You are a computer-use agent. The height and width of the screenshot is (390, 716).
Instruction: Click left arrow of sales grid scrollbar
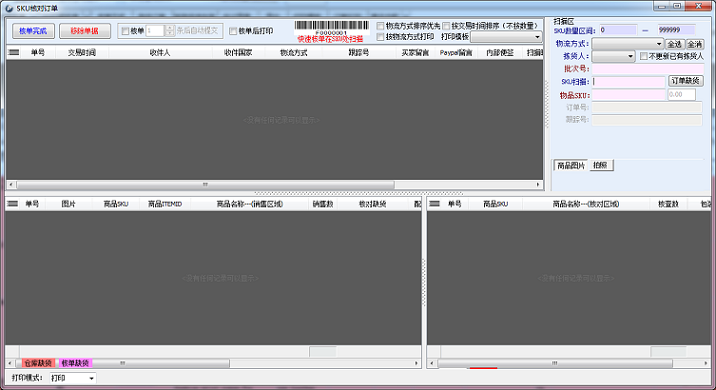coord(10,363)
